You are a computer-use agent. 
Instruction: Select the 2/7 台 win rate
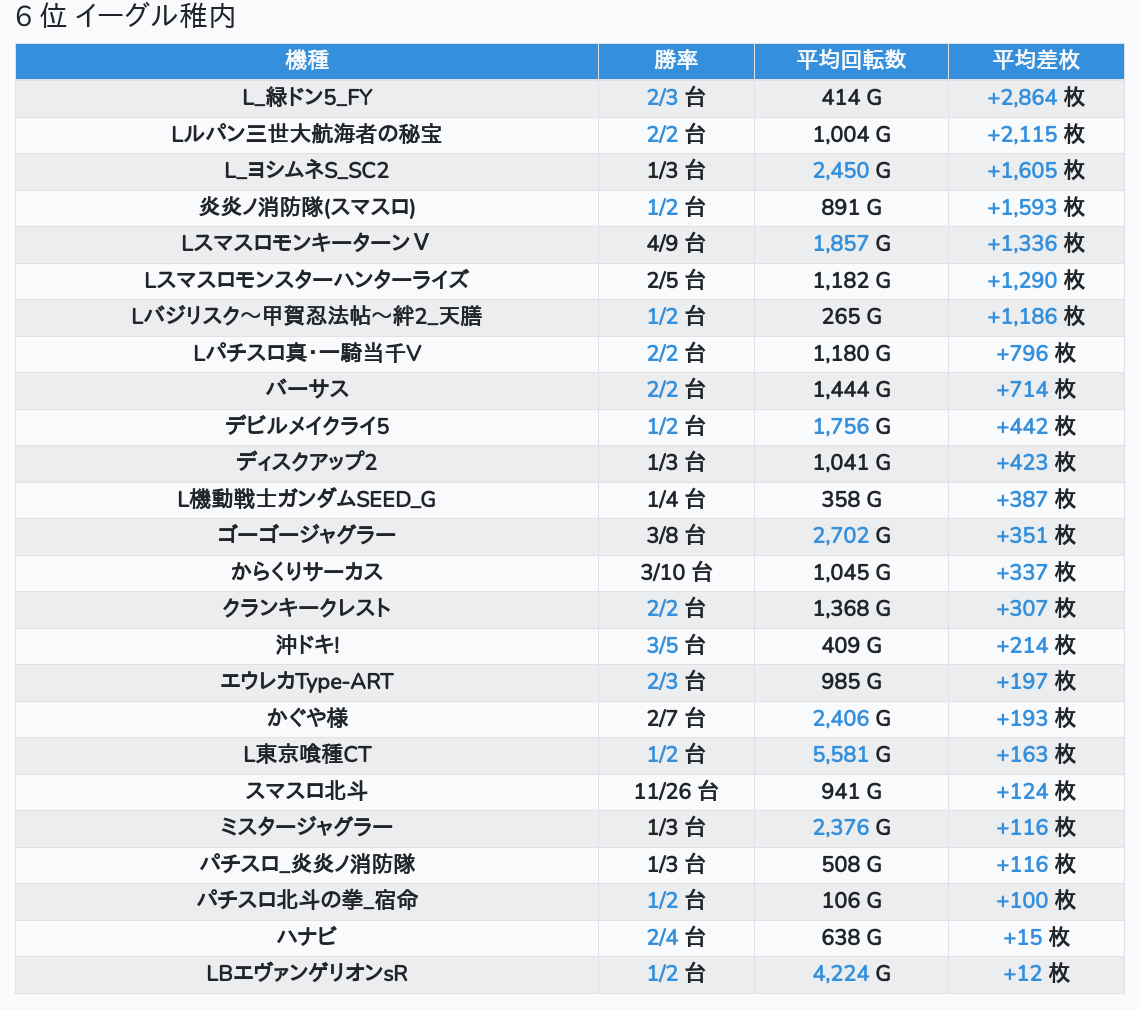click(x=676, y=718)
